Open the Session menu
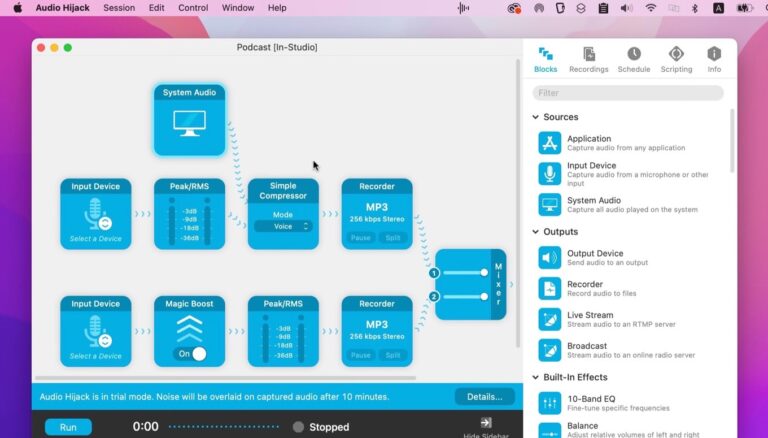The width and height of the screenshot is (768, 438). 119,8
